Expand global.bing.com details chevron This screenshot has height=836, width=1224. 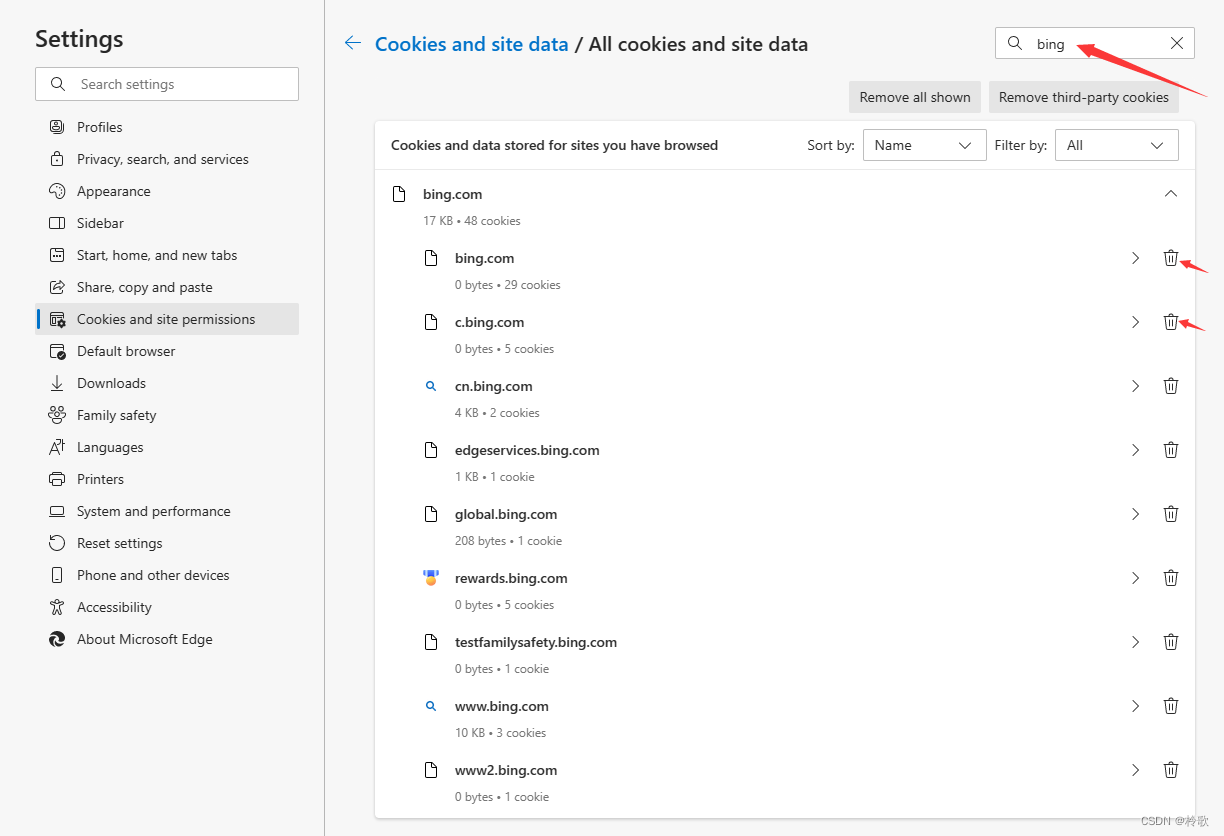[x=1135, y=514]
